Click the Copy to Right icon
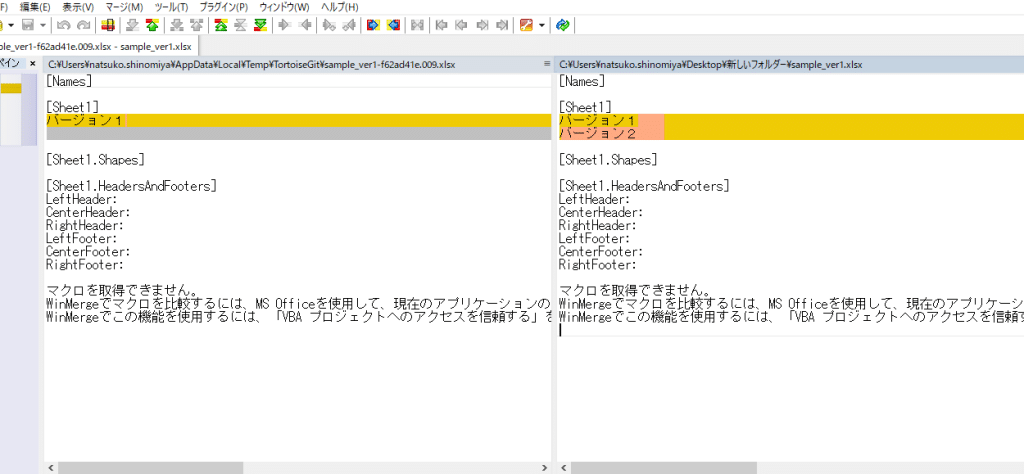The height and width of the screenshot is (474, 1024). (x=284, y=25)
